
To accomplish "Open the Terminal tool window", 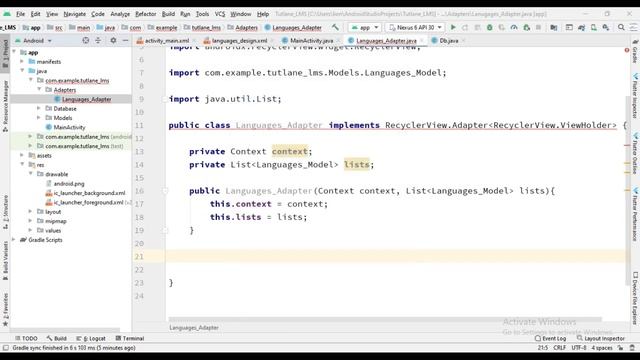I will [130, 338].
